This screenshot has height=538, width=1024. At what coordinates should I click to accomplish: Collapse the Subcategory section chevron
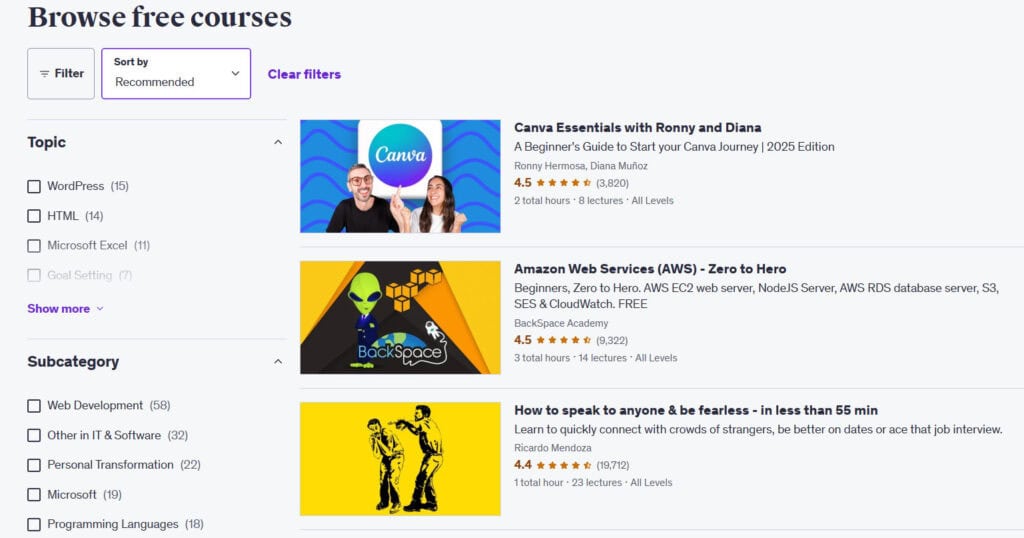[x=278, y=362]
